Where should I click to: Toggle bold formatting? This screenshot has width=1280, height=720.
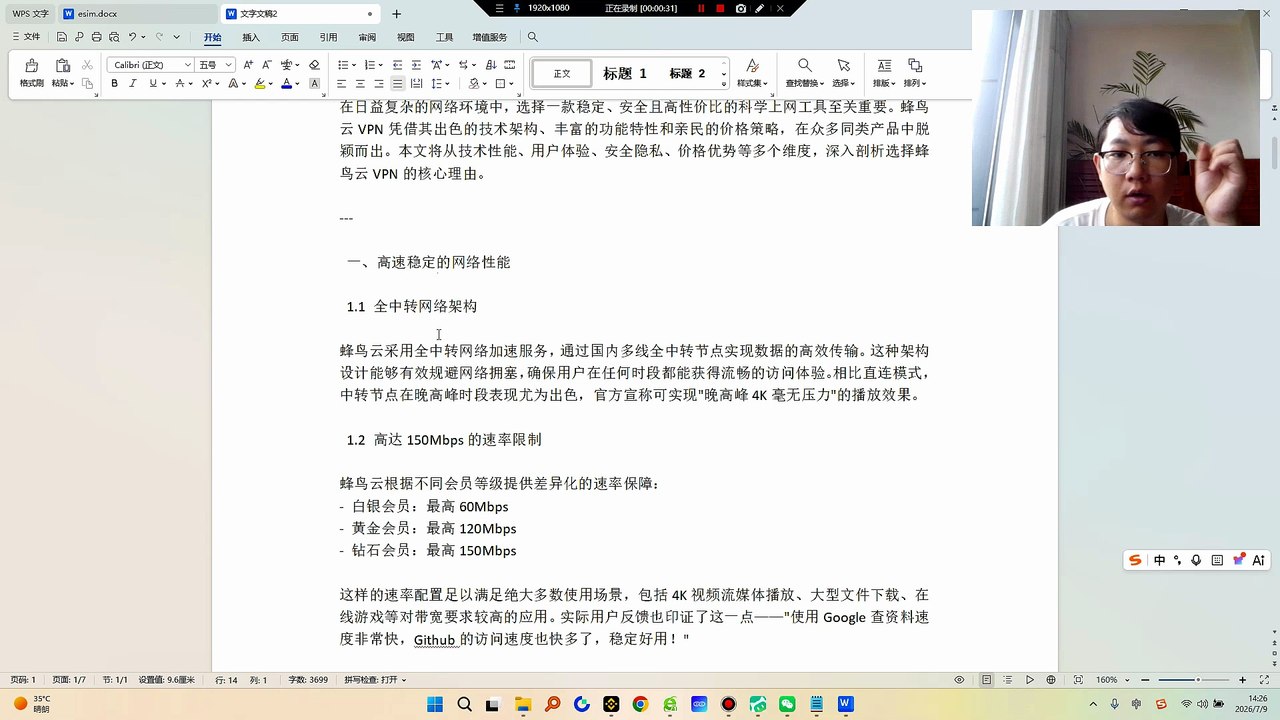tap(114, 84)
